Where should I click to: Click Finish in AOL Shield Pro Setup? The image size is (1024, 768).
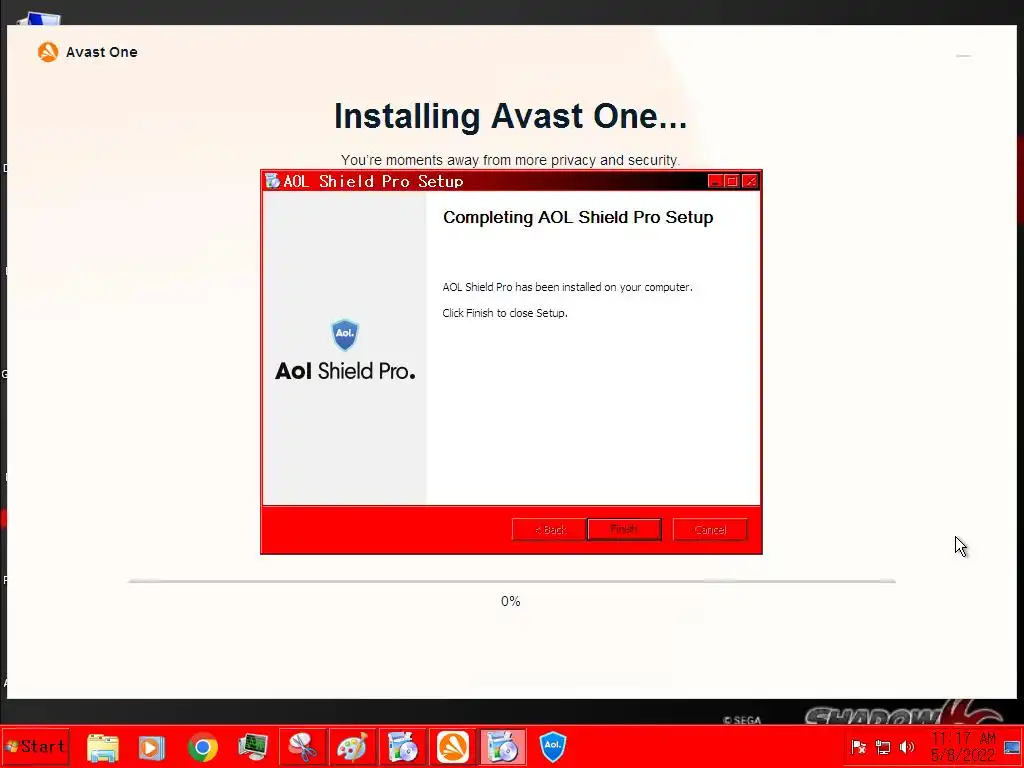point(624,529)
